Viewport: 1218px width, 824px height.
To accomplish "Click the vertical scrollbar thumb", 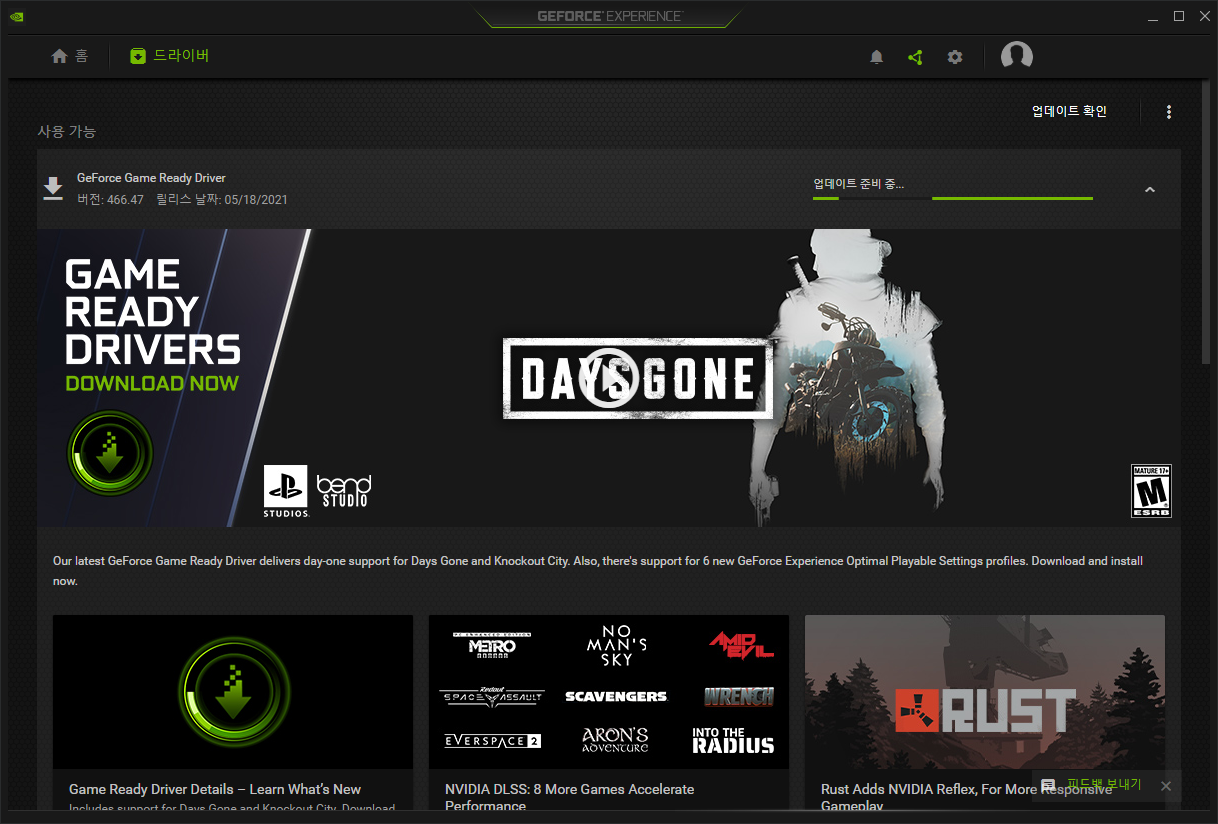I will point(1207,222).
